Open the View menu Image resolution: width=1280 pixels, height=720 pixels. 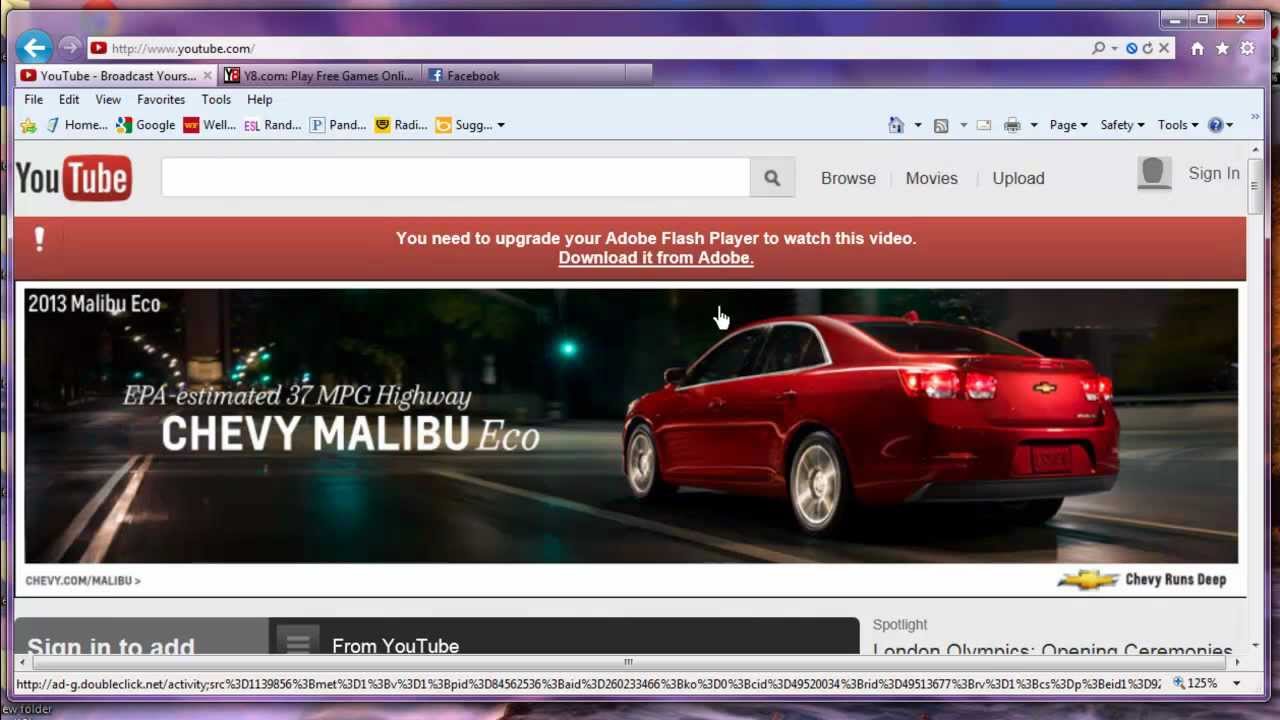[108, 99]
